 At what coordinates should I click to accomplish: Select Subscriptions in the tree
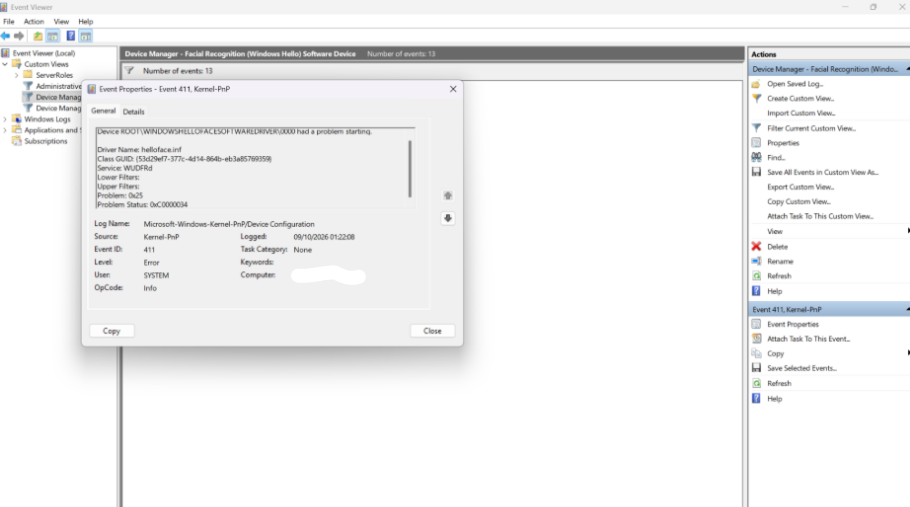pos(45,142)
